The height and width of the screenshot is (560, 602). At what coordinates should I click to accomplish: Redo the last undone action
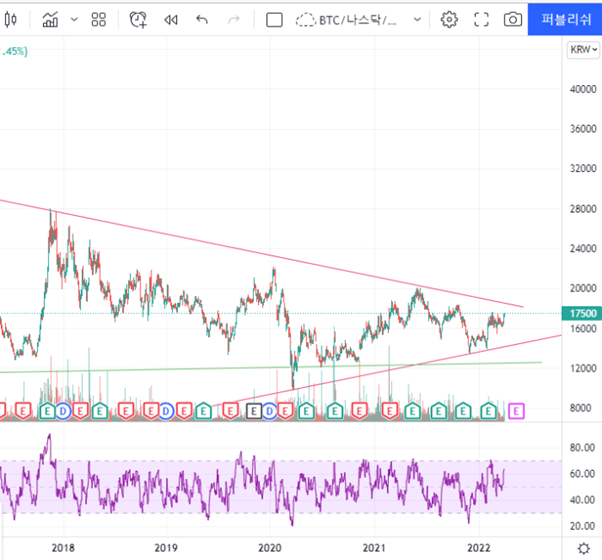coord(234,19)
